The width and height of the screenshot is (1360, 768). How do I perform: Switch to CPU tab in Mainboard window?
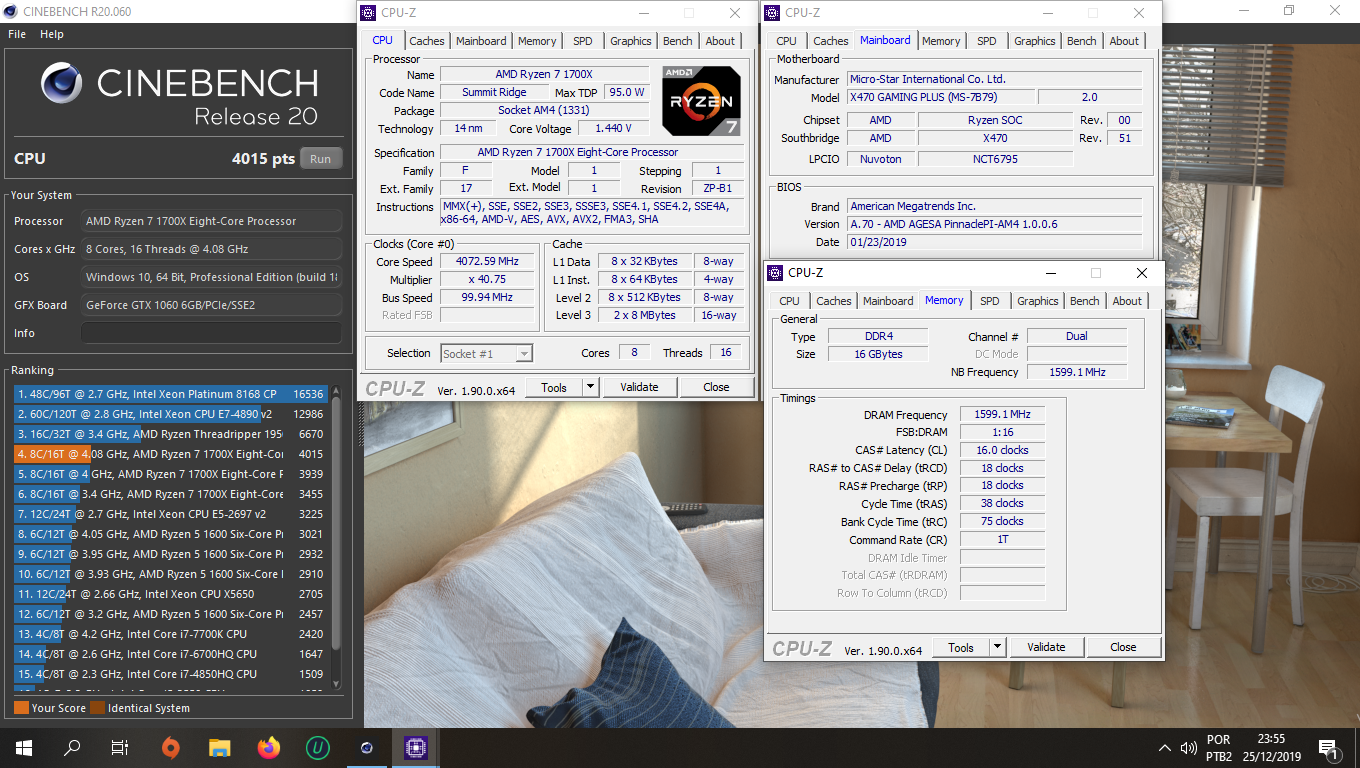[x=787, y=41]
